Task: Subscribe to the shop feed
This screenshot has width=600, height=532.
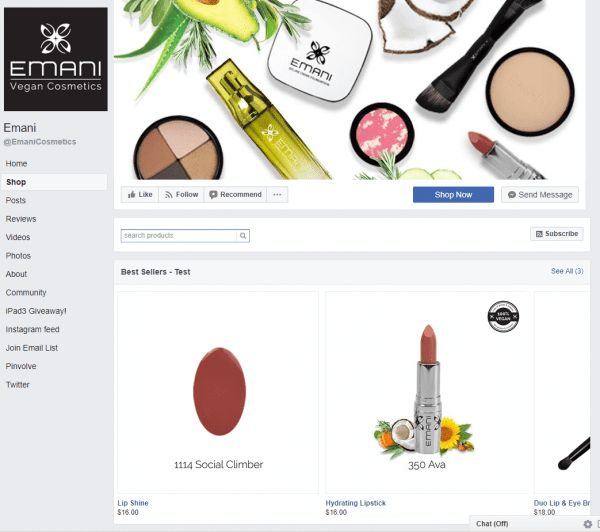Action: [557, 234]
